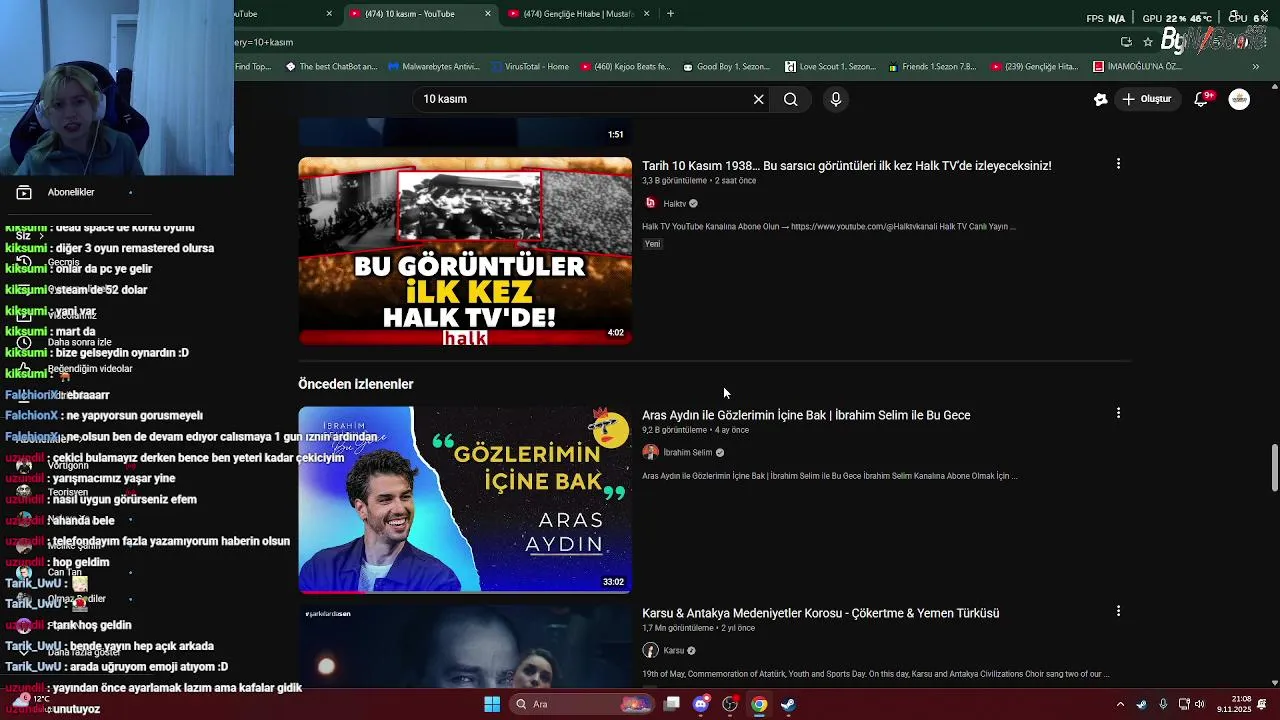
Task: Click the webcam overlay in the corner
Action: click(x=117, y=88)
